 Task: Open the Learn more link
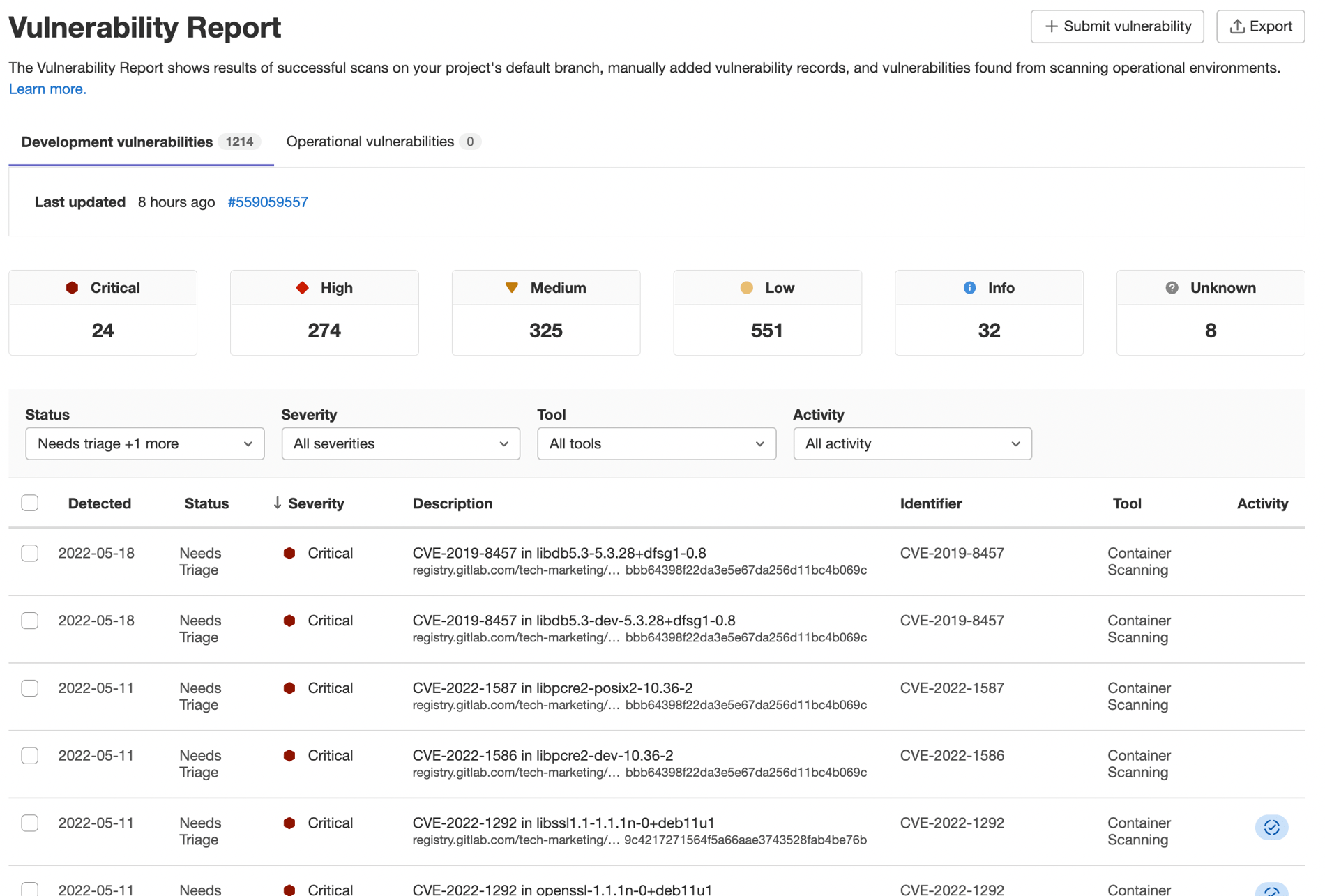tap(47, 89)
